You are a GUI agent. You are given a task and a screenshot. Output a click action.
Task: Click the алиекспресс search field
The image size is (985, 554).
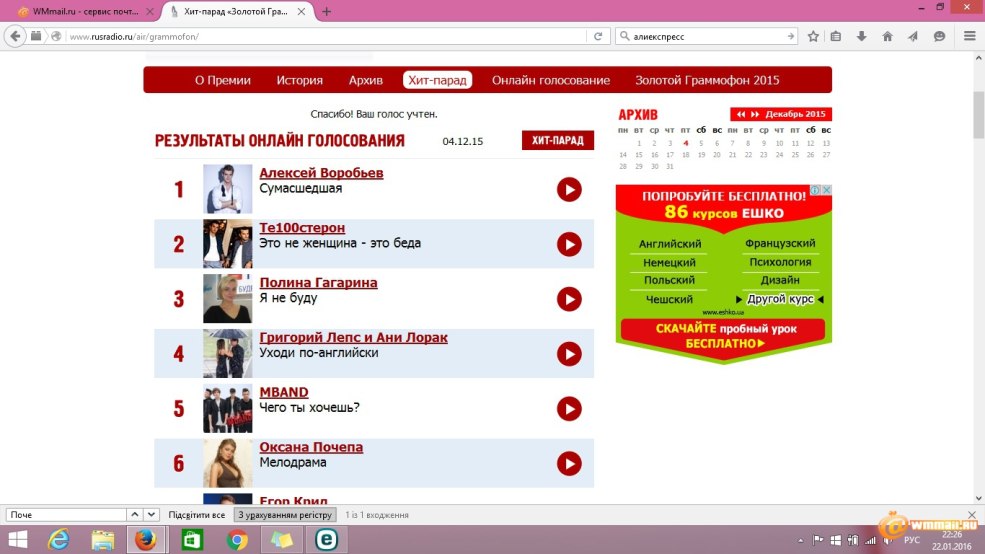tap(707, 36)
